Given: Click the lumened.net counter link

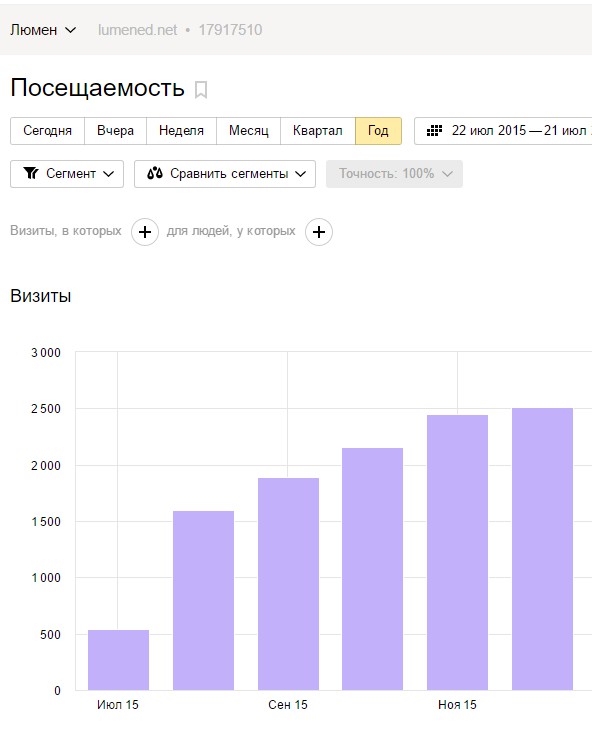Looking at the screenshot, I should pyautogui.click(x=137, y=30).
